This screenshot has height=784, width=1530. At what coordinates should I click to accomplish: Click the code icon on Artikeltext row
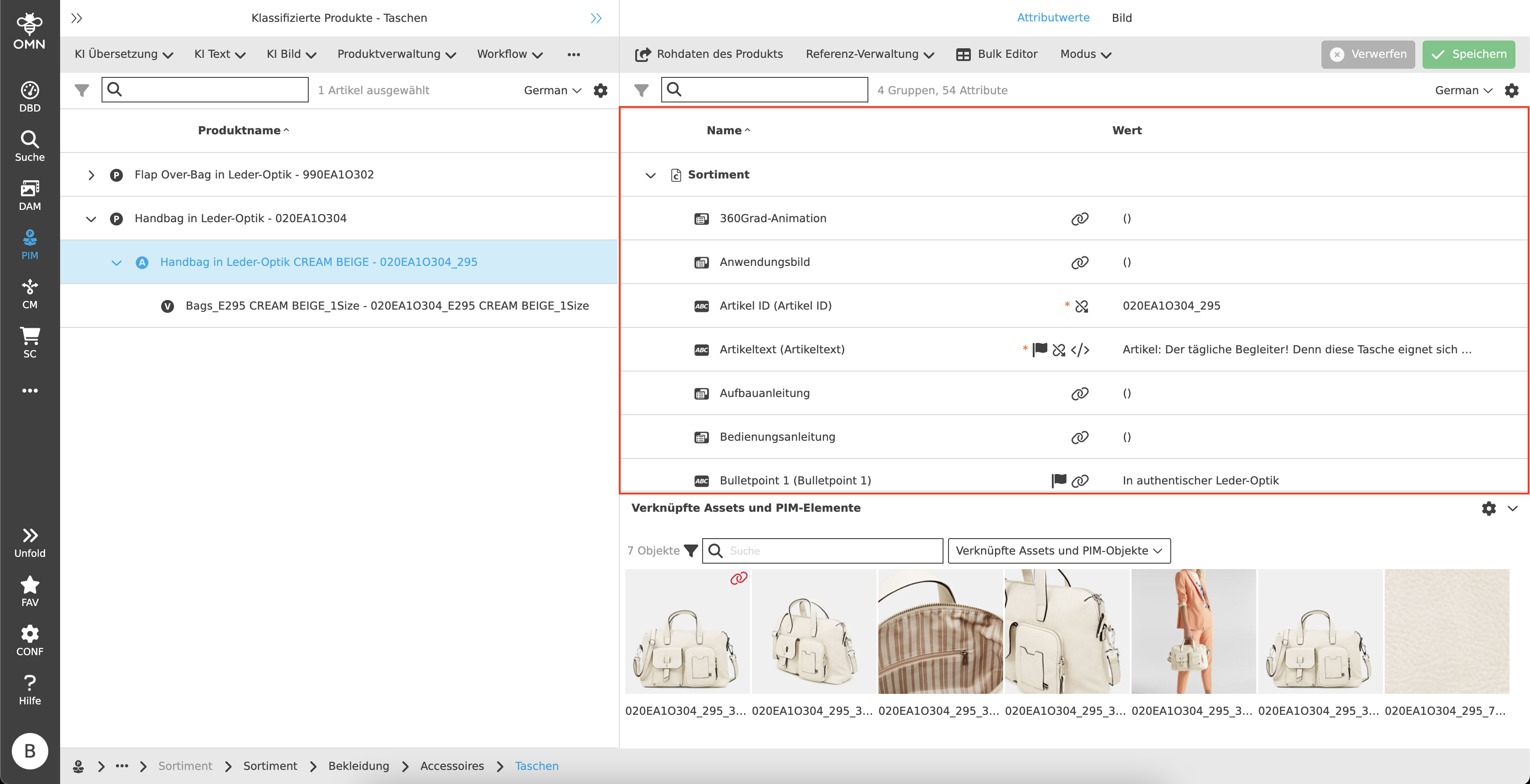(1080, 350)
